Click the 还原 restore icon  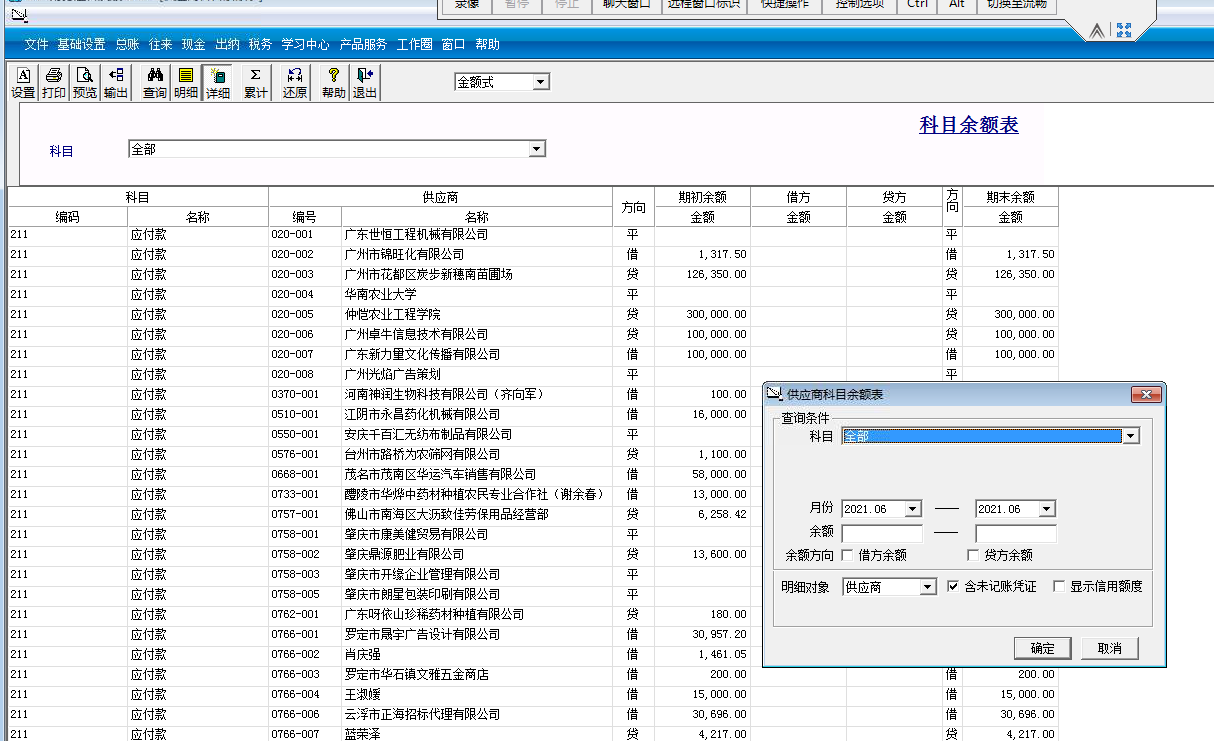(295, 83)
